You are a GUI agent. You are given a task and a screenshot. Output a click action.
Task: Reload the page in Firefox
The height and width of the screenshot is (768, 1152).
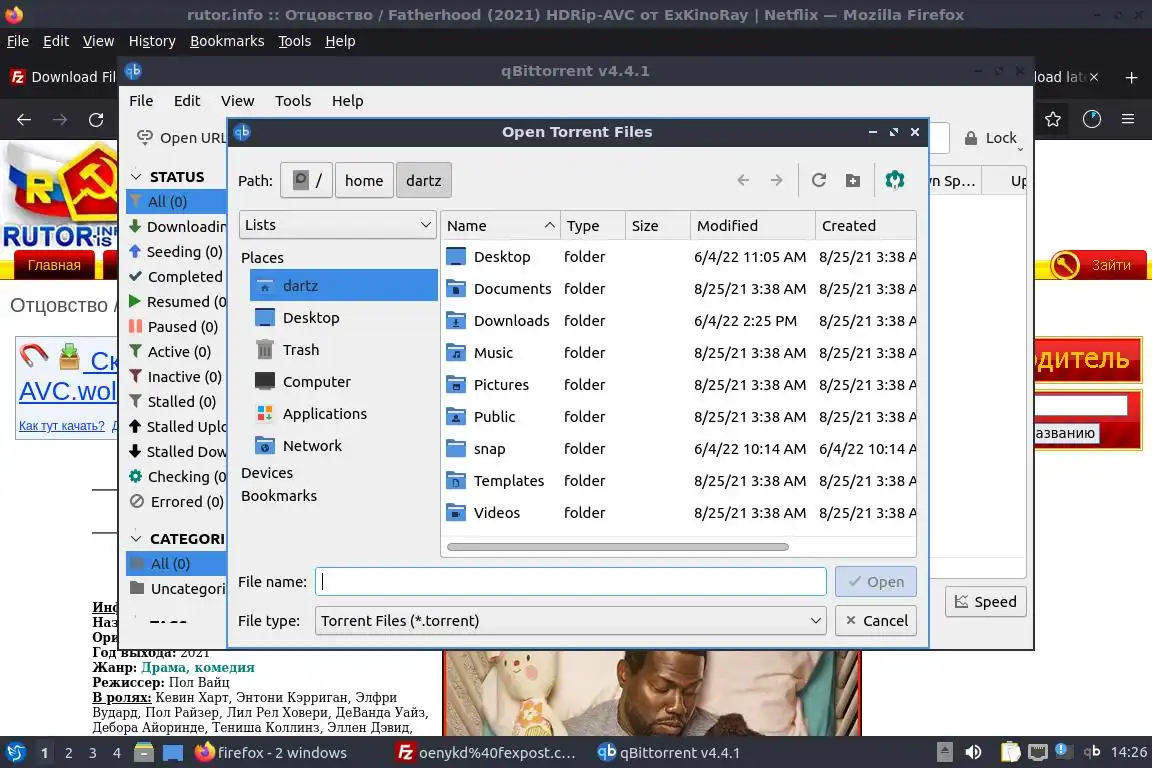tap(96, 119)
